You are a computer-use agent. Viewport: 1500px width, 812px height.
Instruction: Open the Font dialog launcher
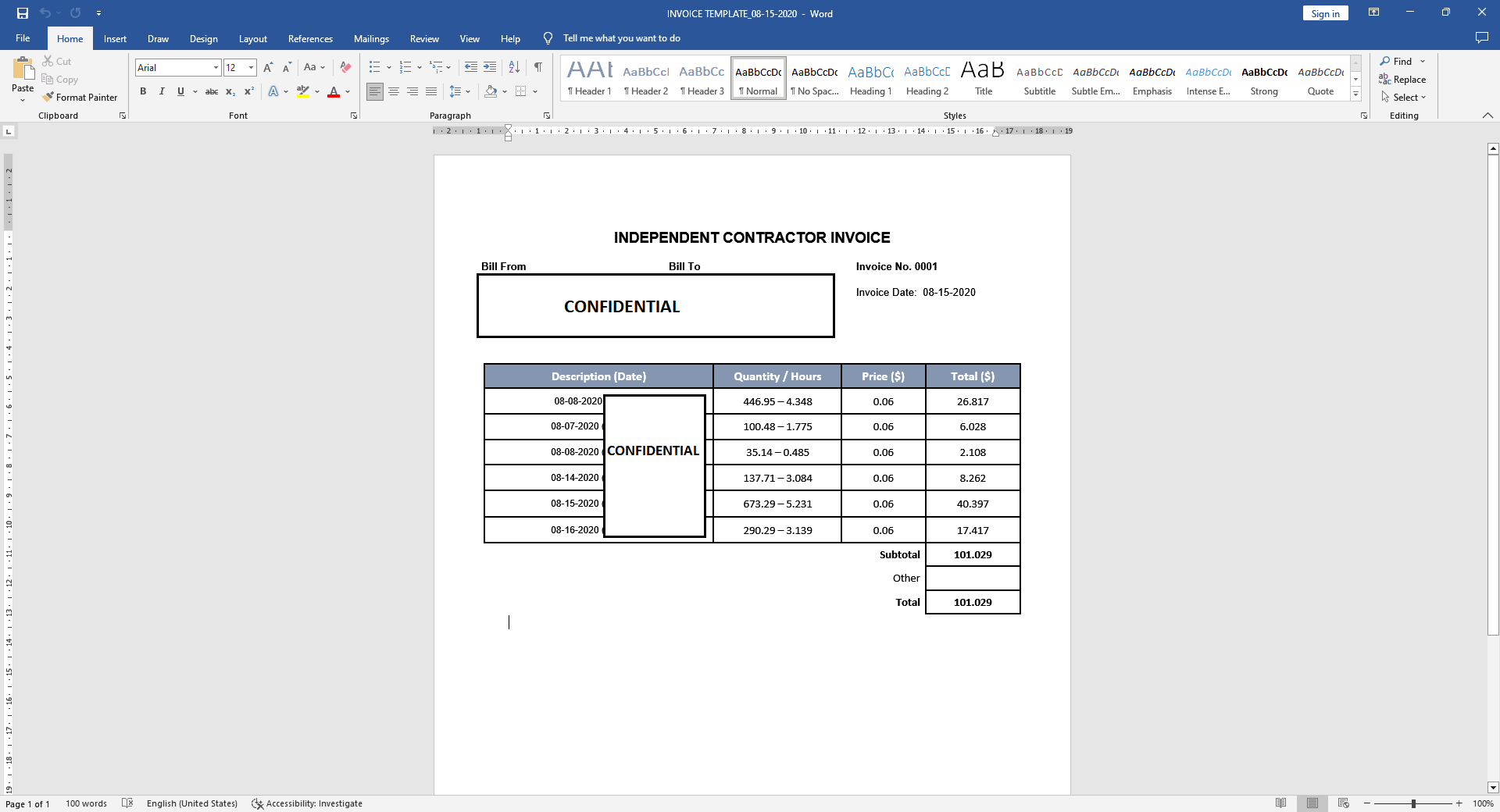354,116
